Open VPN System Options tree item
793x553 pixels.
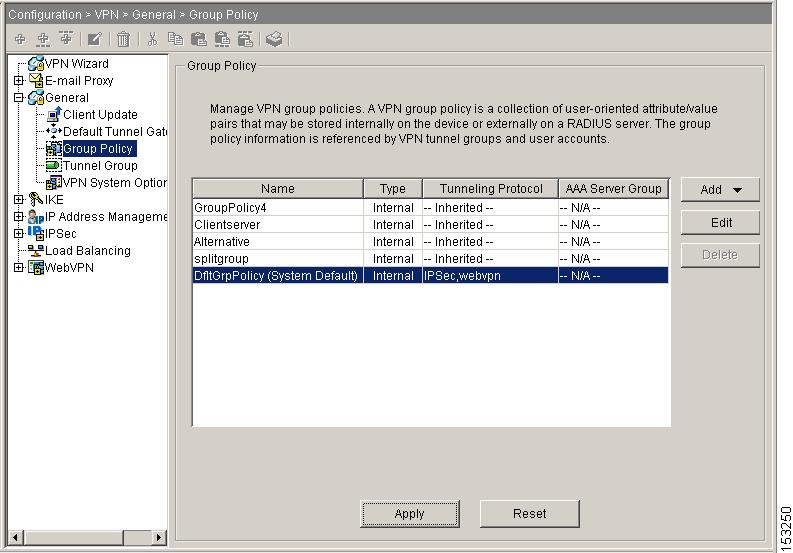(114, 183)
